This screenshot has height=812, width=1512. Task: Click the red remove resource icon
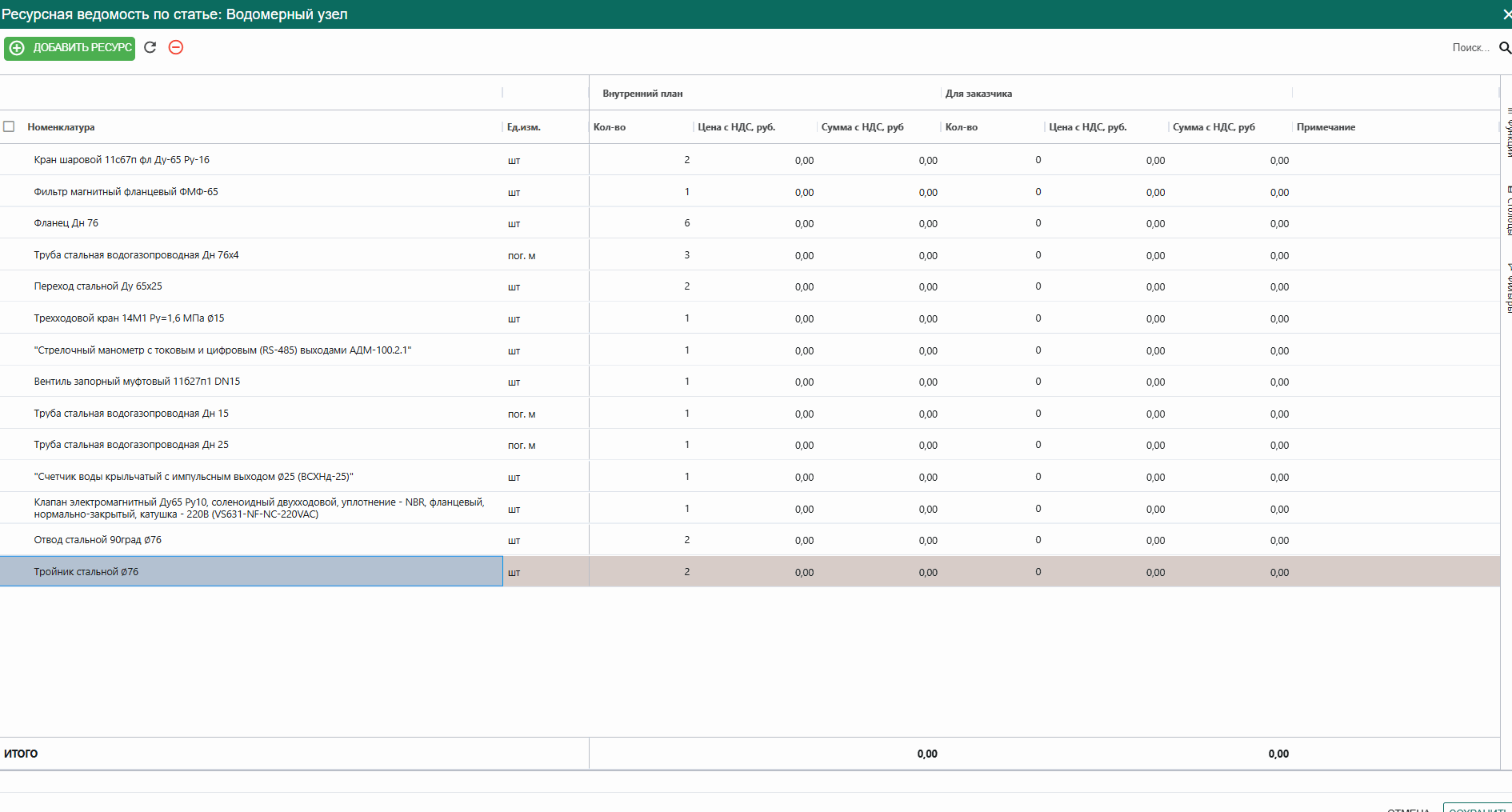176,47
